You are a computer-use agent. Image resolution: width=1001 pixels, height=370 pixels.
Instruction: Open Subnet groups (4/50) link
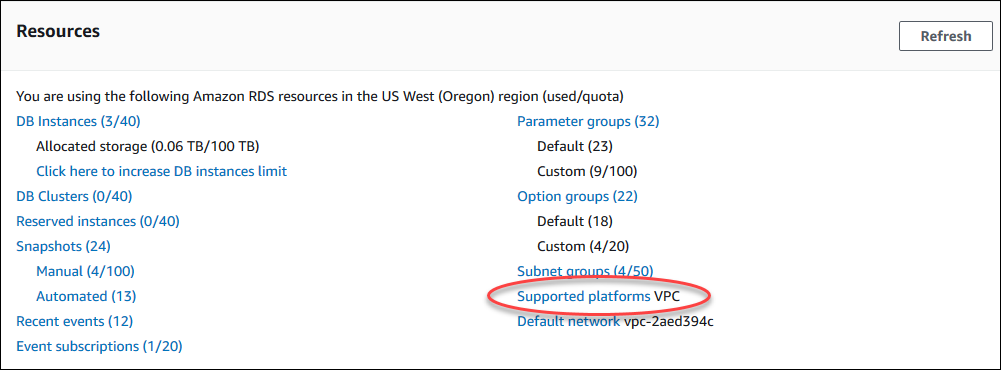(585, 271)
